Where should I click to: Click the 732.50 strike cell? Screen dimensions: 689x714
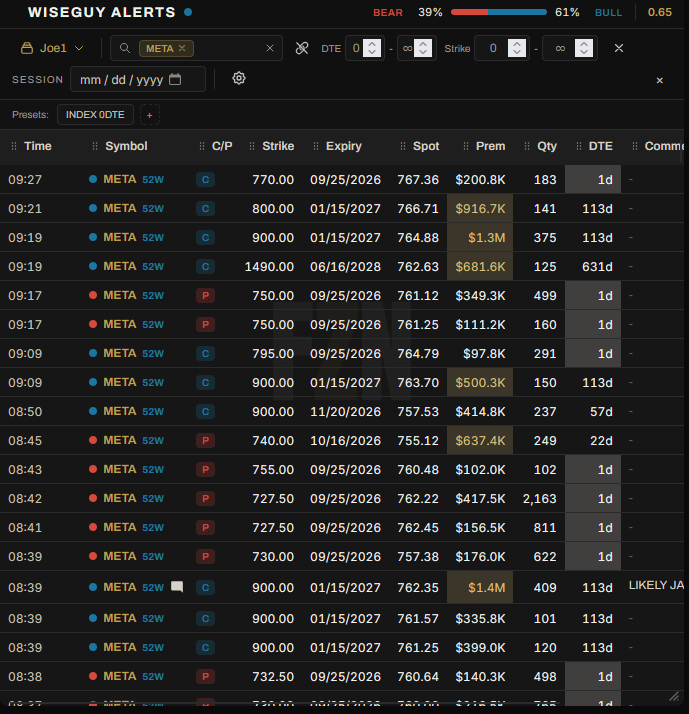pyautogui.click(x=273, y=677)
